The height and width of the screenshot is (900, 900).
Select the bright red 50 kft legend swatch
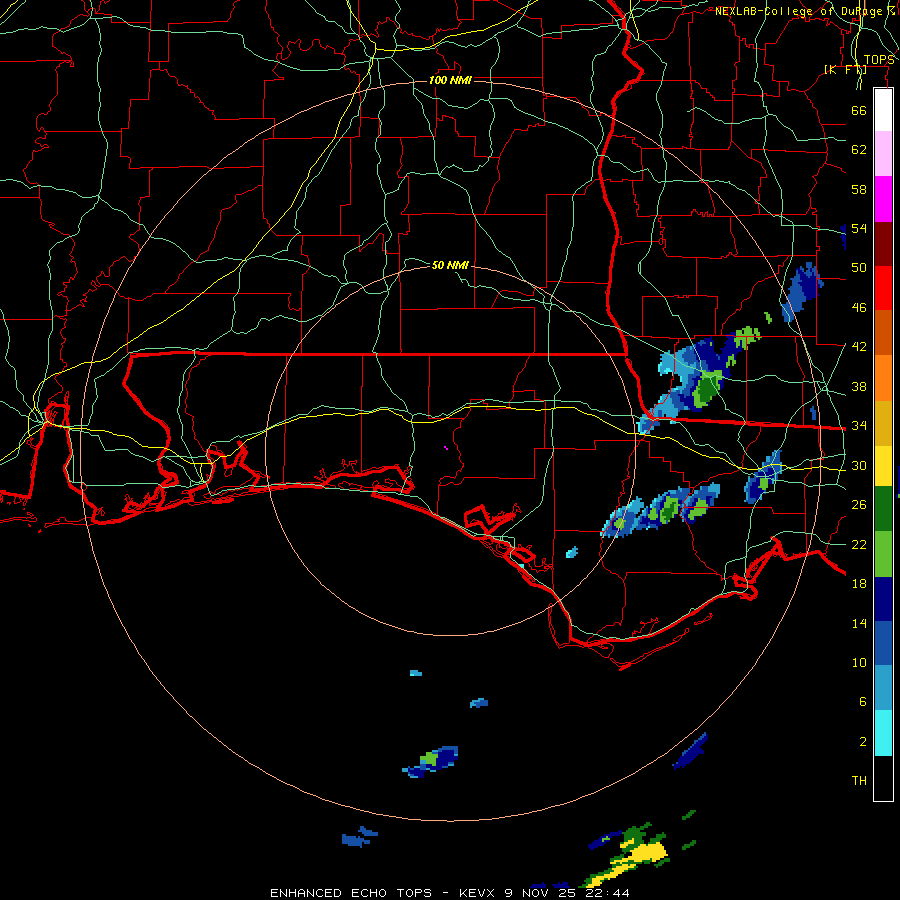point(883,288)
